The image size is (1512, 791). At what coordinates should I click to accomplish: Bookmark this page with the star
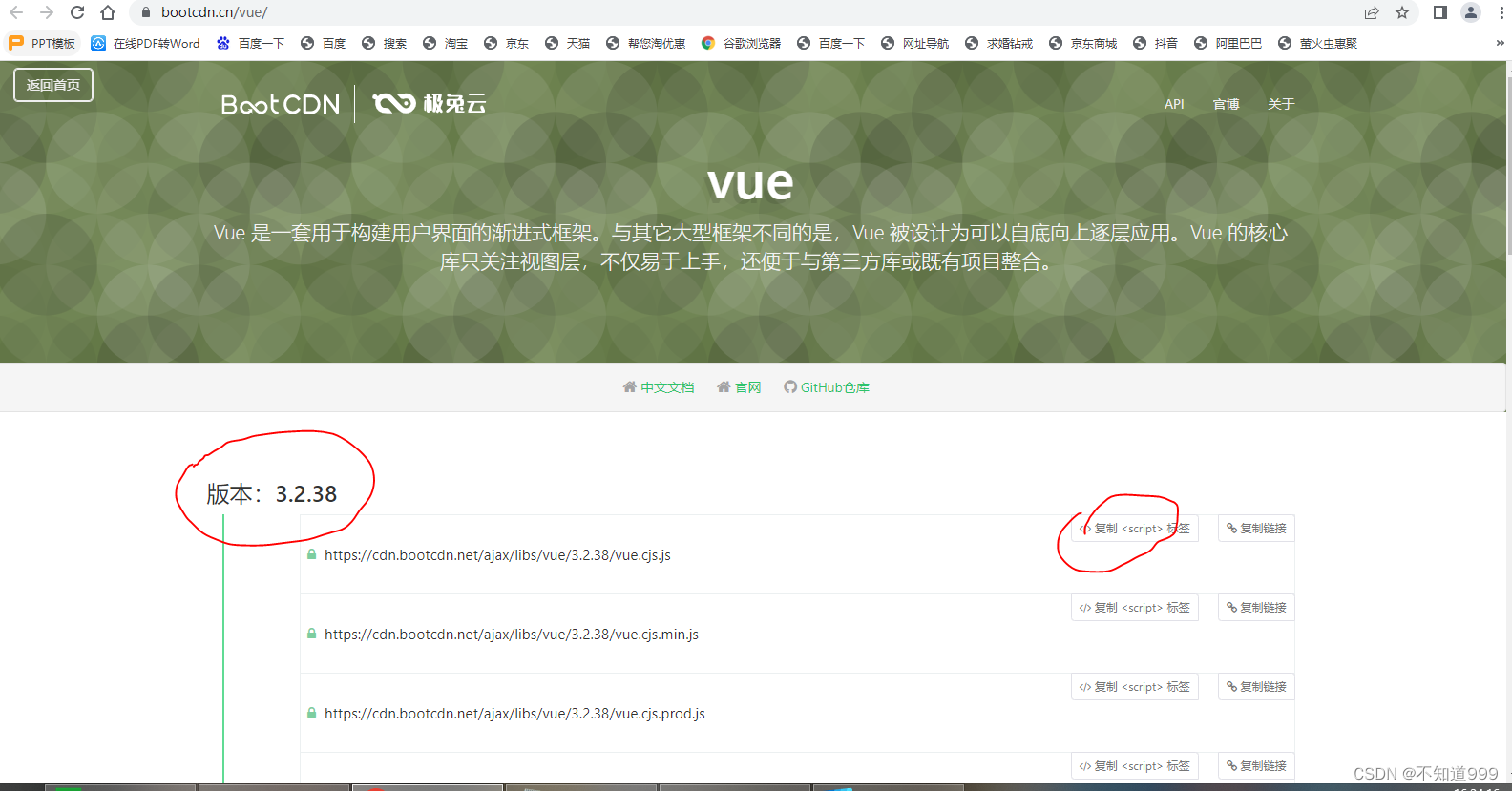pos(1402,12)
